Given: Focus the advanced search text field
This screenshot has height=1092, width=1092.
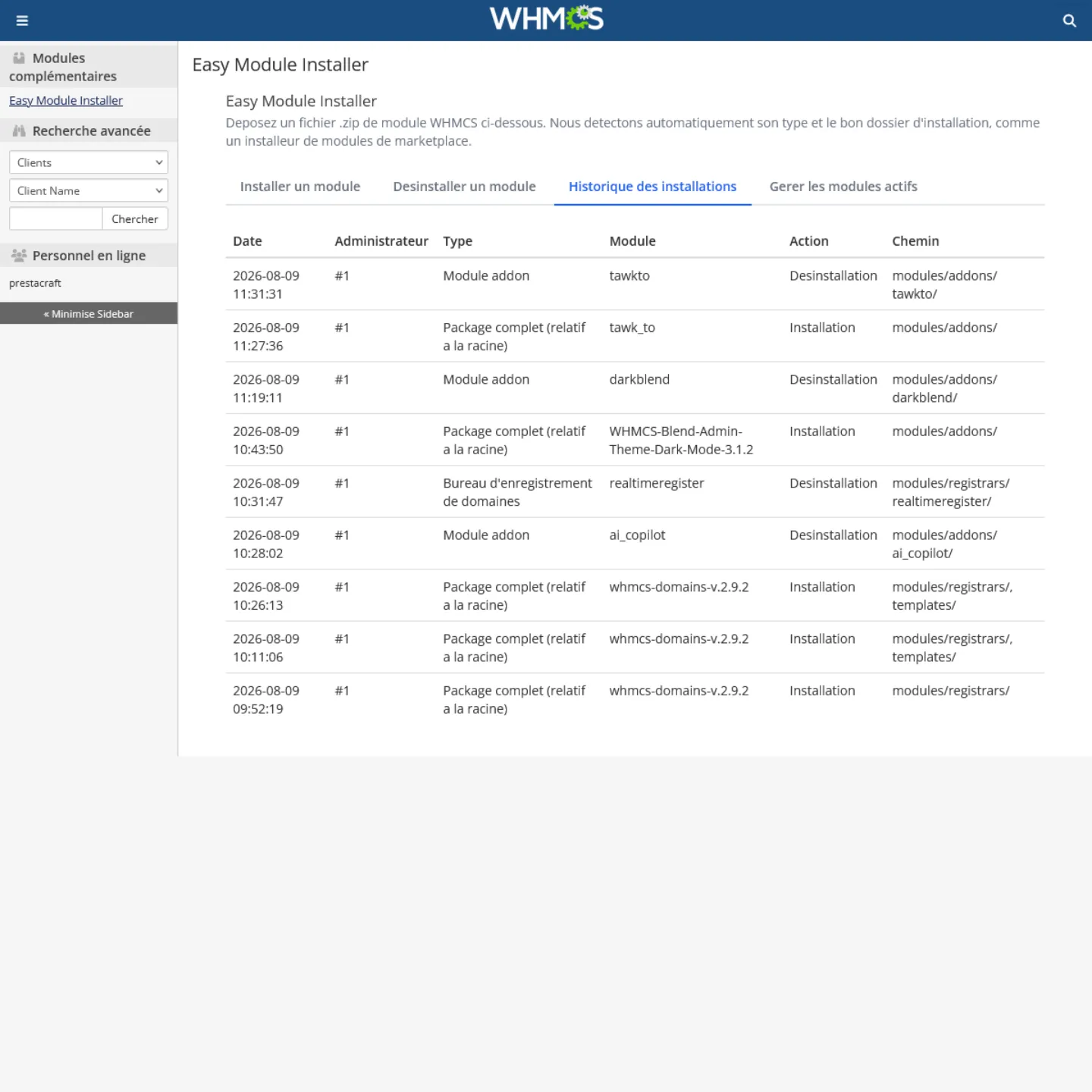Looking at the screenshot, I should [x=55, y=218].
